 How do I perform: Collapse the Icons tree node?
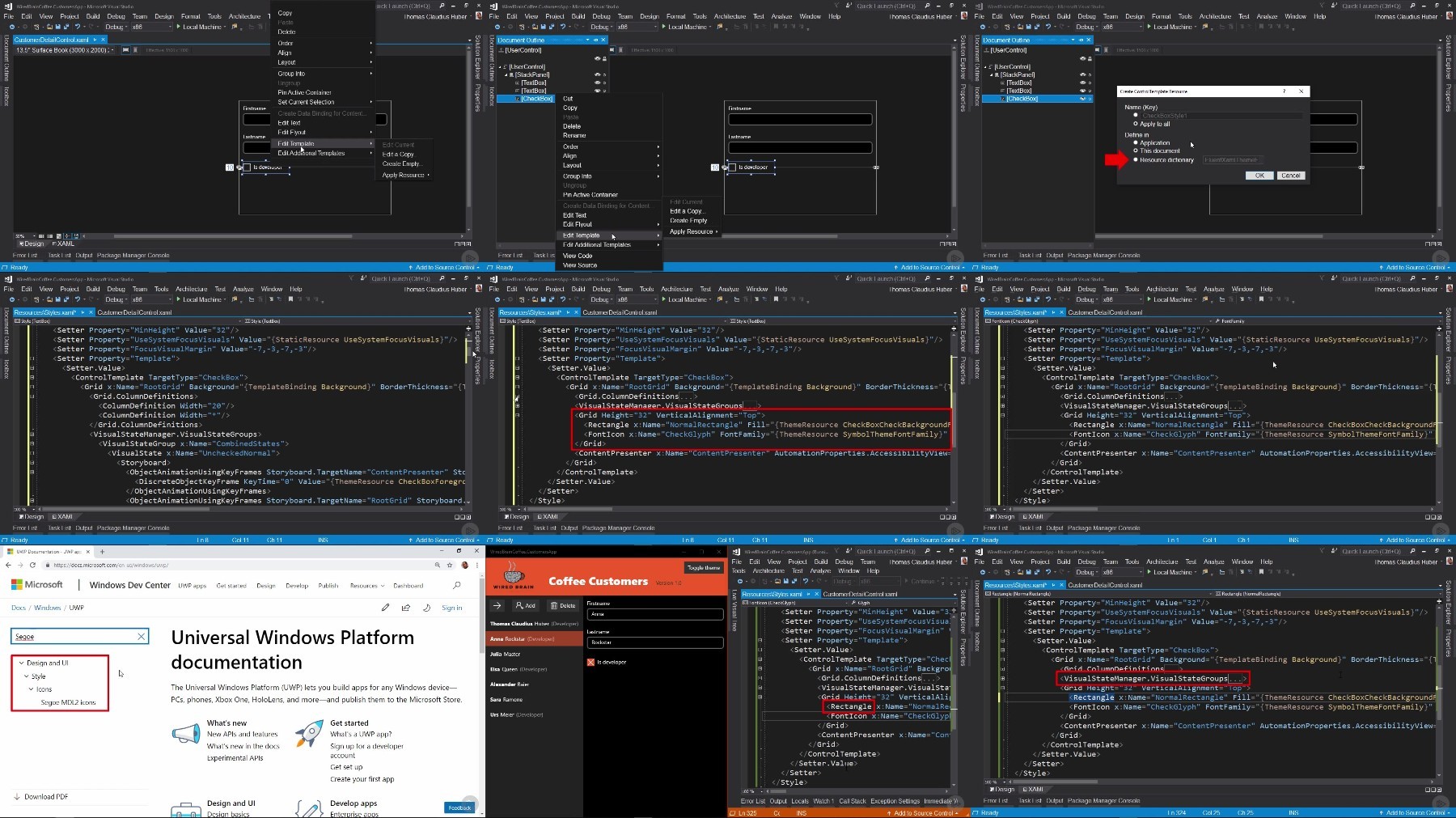[x=32, y=689]
